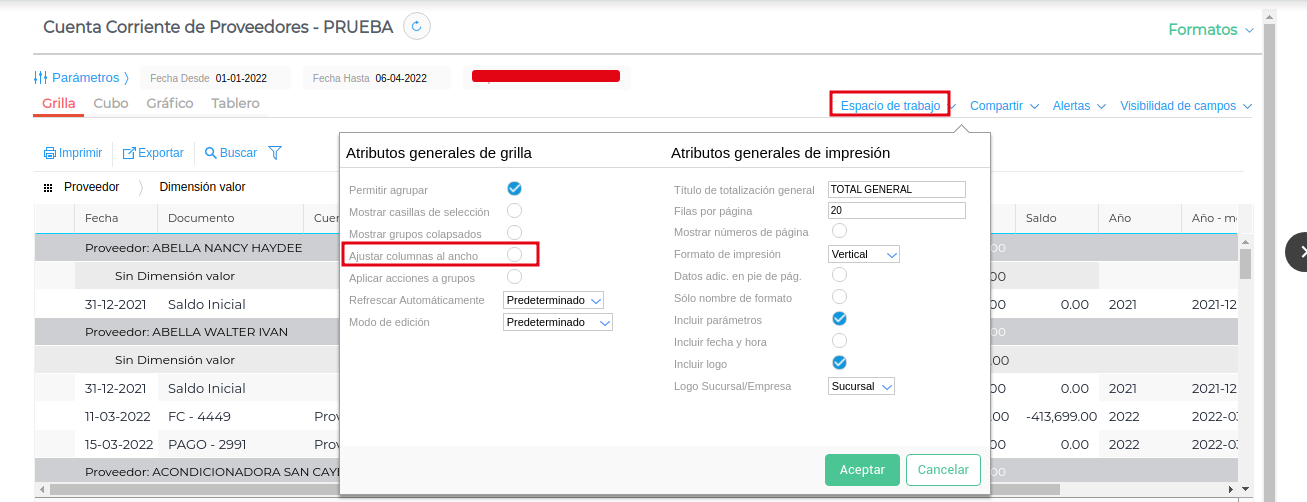Click the Exportar icon
The image size is (1307, 502).
tap(129, 153)
